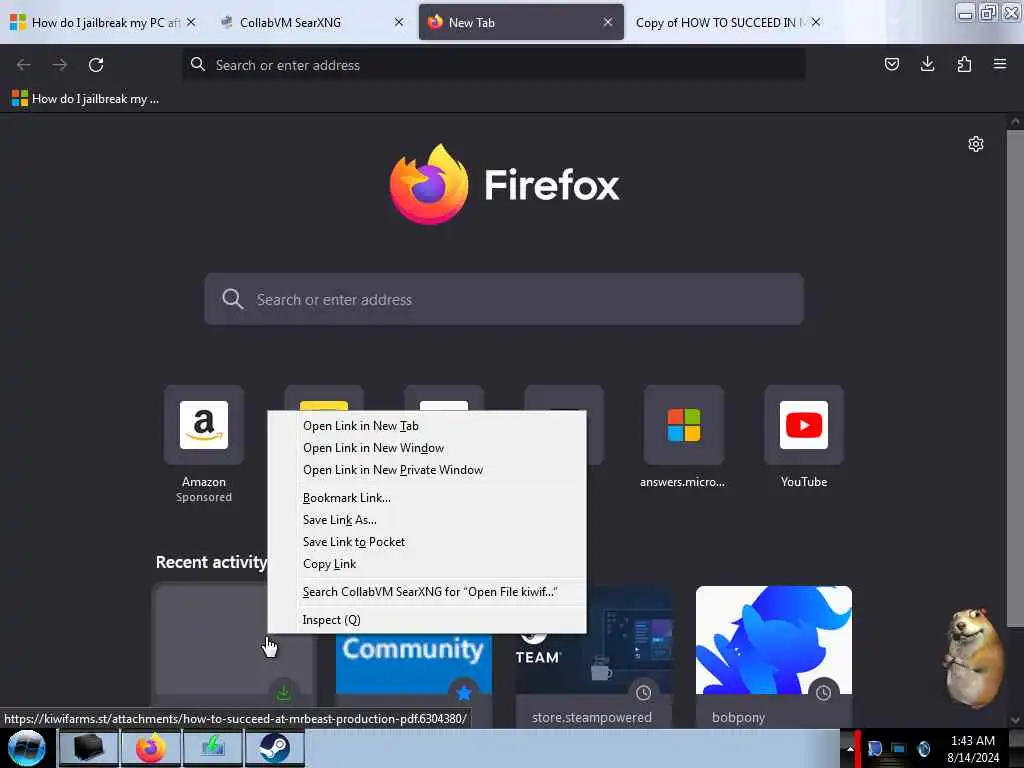Open Steam from the taskbar
Screen dimensions: 1024x768
(x=274, y=748)
